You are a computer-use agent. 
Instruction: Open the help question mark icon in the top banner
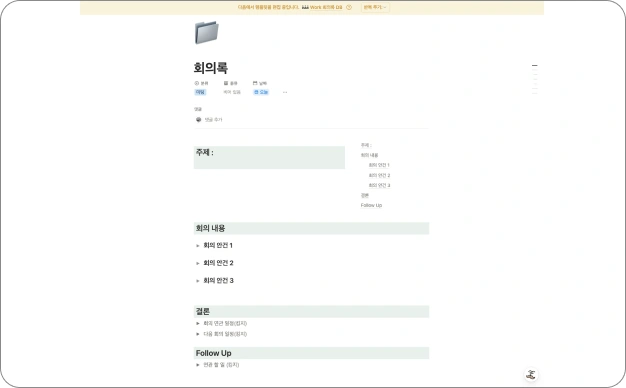tap(349, 7)
